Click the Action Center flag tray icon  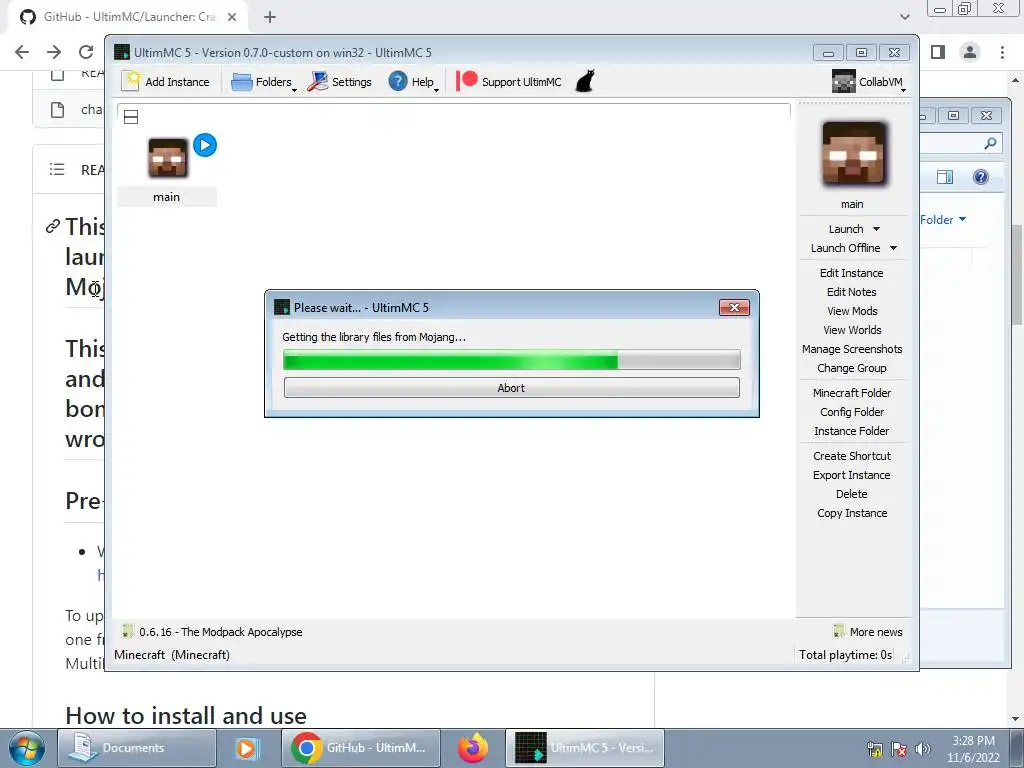tap(899, 749)
